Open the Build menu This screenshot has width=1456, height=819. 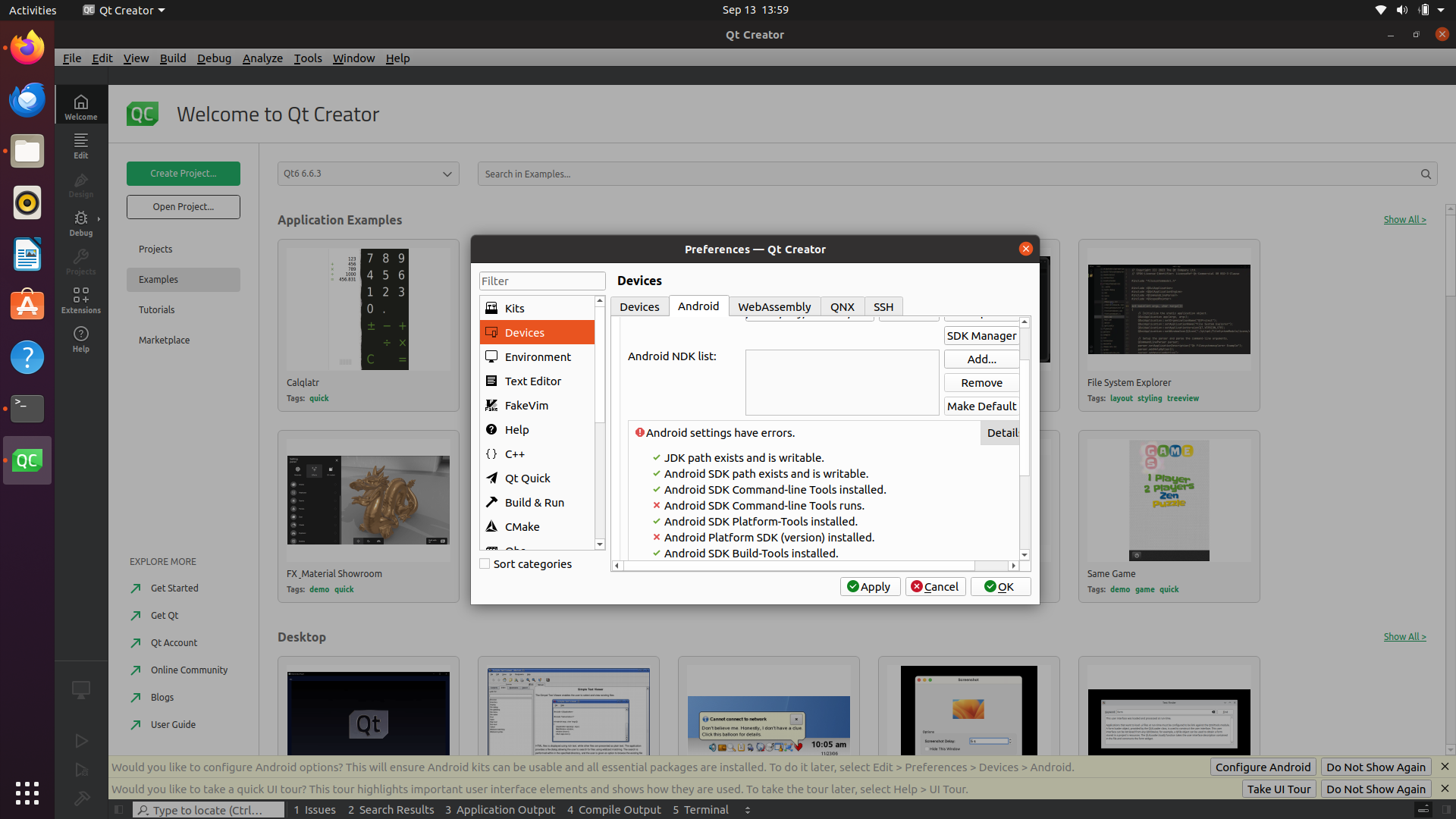173,58
